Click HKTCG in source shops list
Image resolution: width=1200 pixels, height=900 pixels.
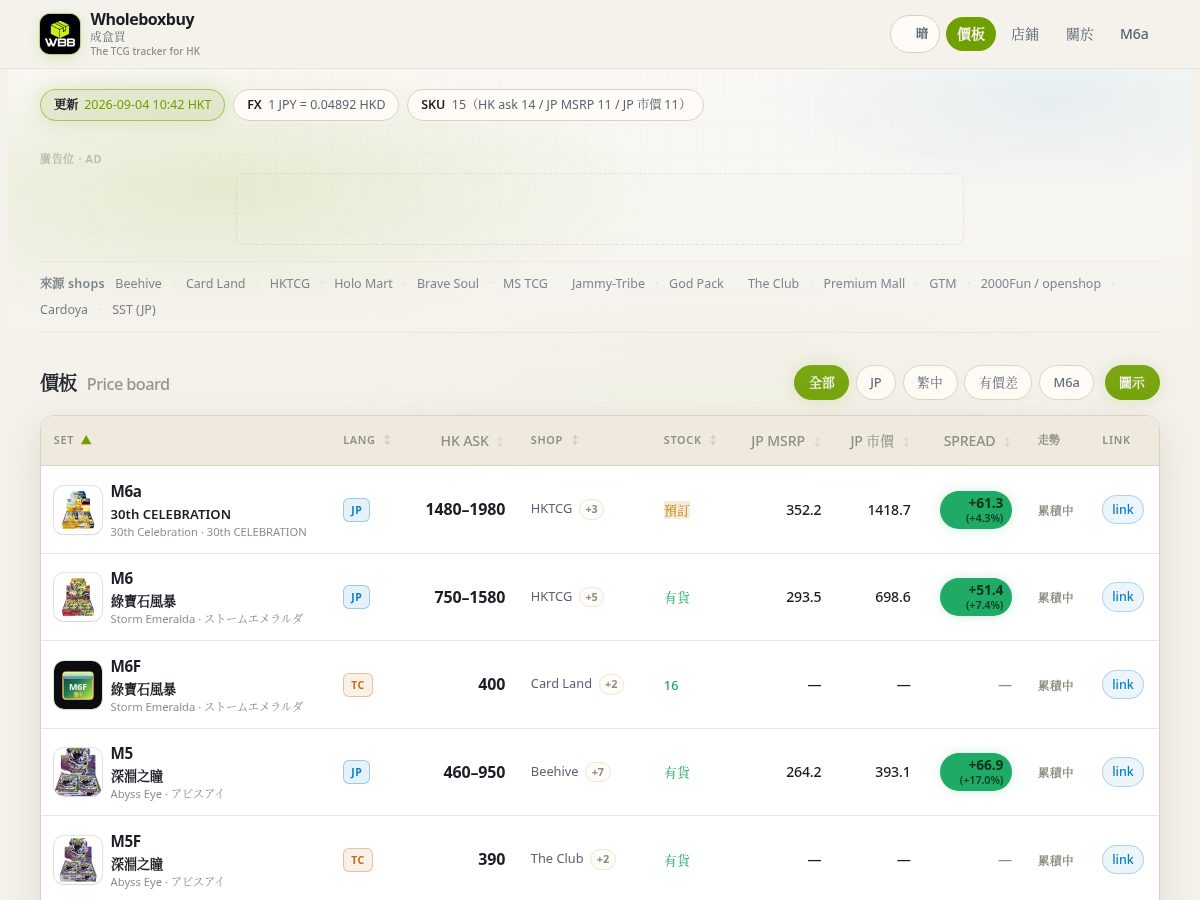[290, 284]
